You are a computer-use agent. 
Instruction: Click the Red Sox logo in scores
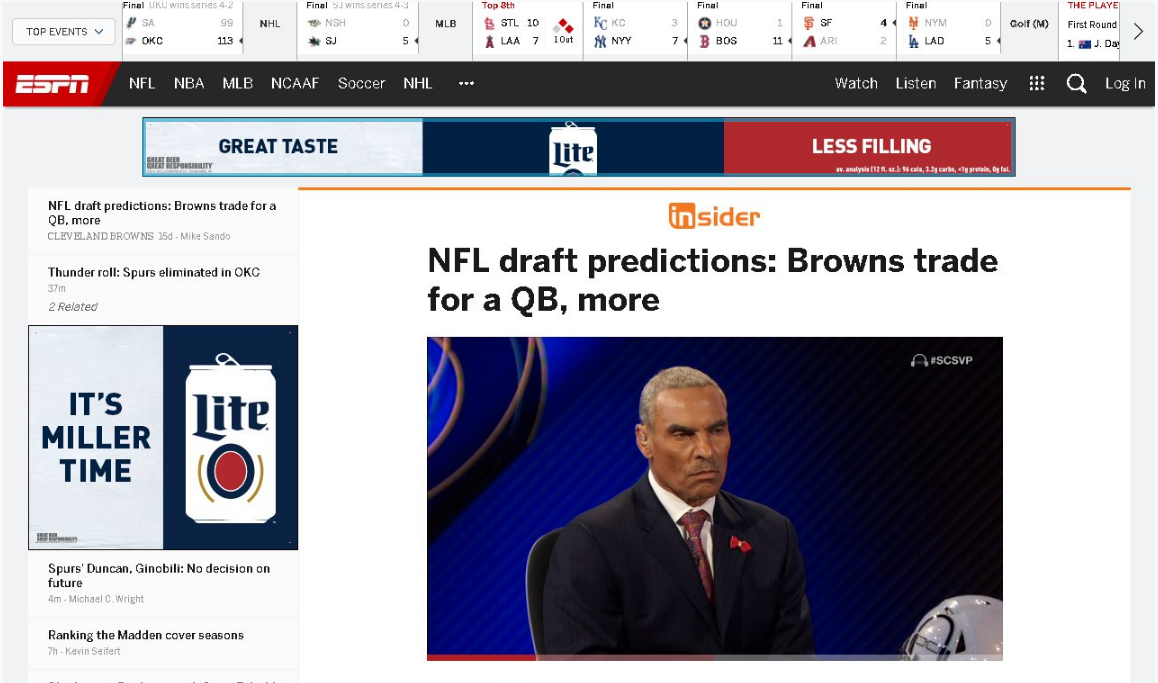[704, 41]
